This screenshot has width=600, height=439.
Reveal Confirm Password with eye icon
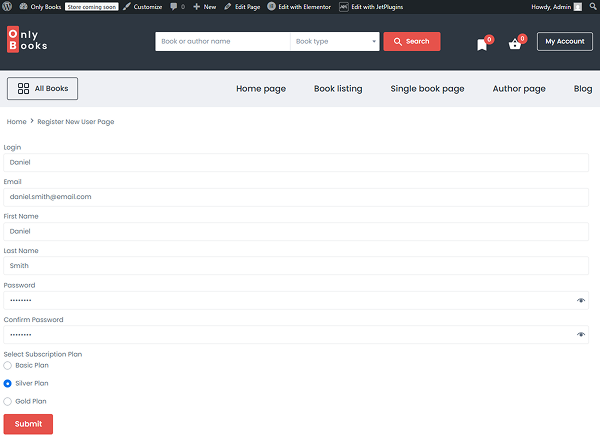[580, 335]
